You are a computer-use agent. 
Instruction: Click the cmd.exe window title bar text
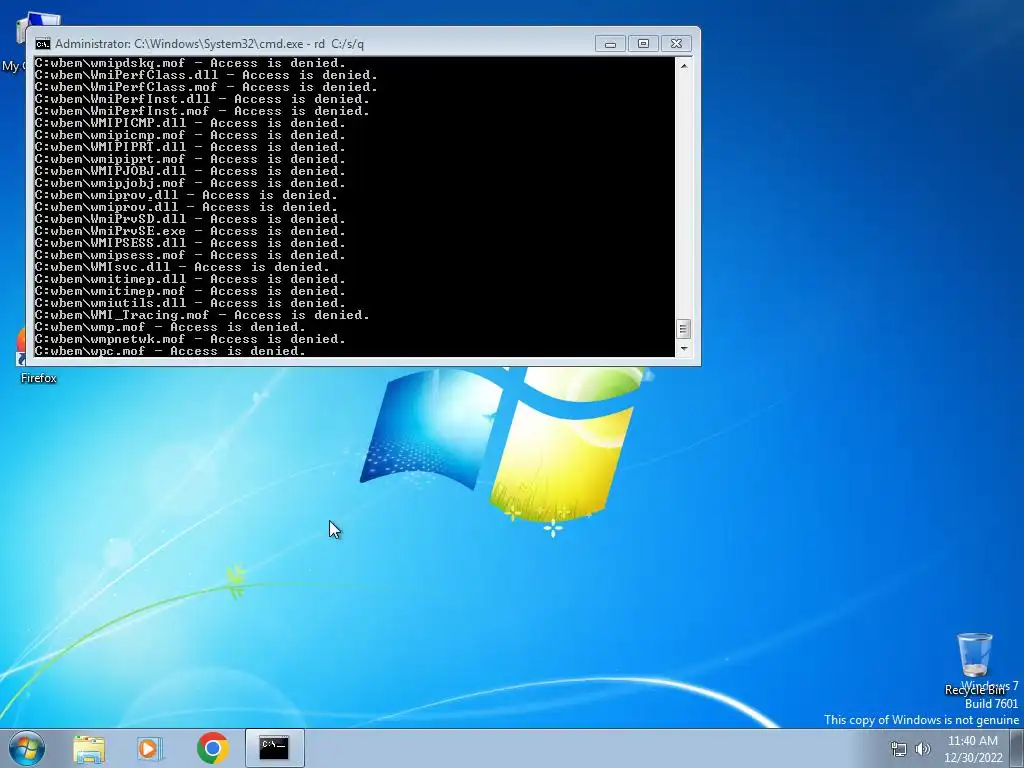click(210, 44)
